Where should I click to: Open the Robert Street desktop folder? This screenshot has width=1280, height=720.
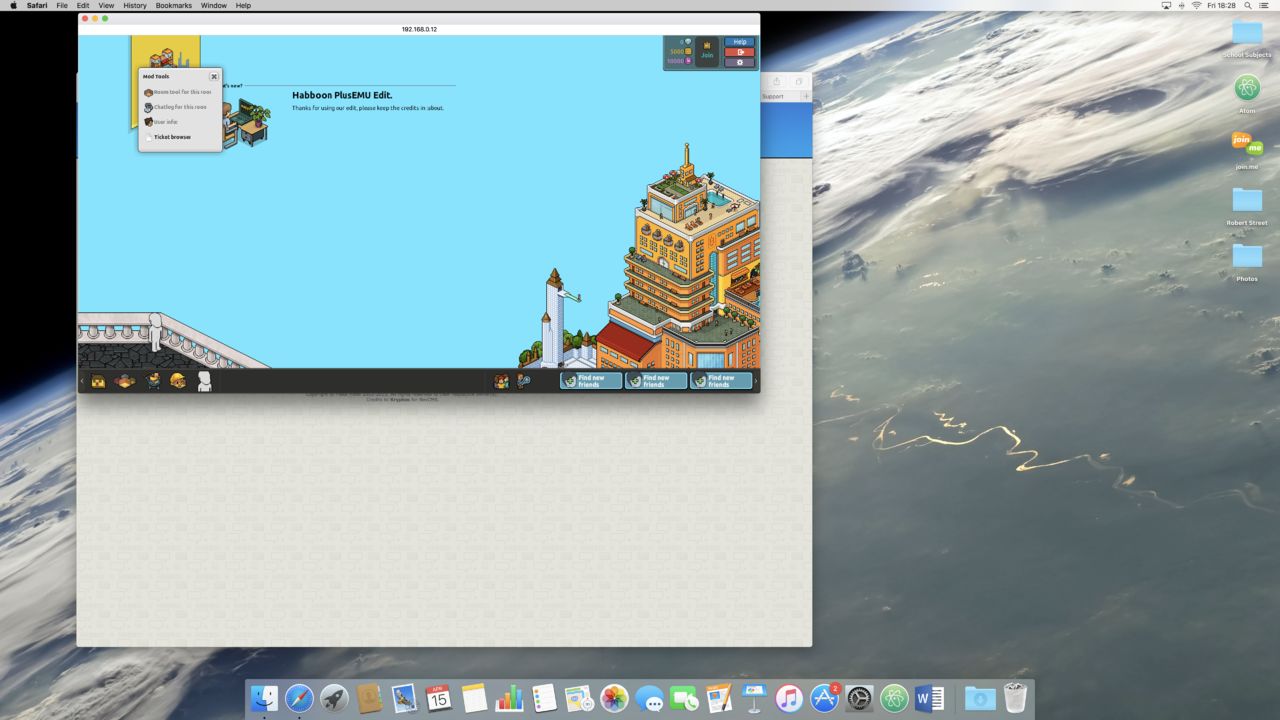coord(1247,206)
